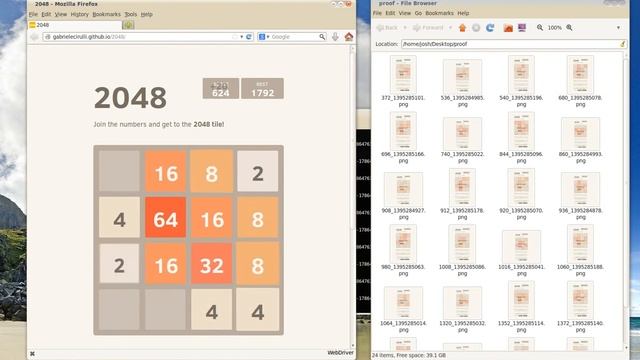Screen dimensions: 640x360
Task: Open the Forward history dropdown in File Browser
Action: tap(450, 28)
